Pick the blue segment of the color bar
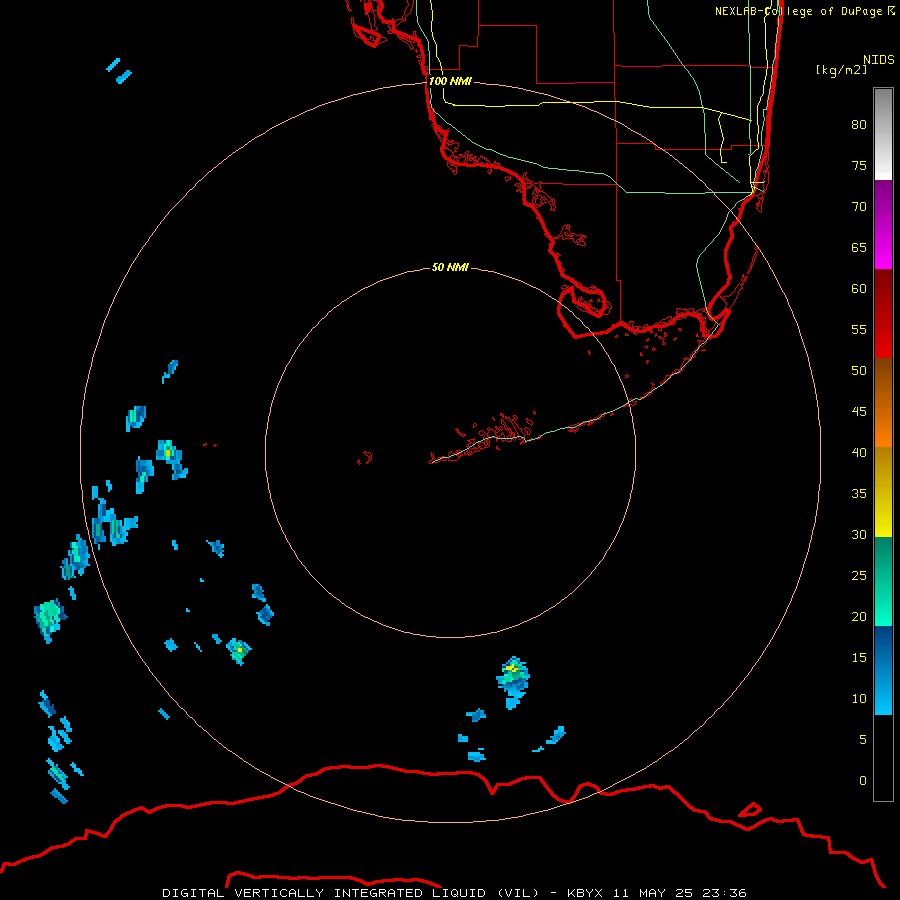 (883, 670)
